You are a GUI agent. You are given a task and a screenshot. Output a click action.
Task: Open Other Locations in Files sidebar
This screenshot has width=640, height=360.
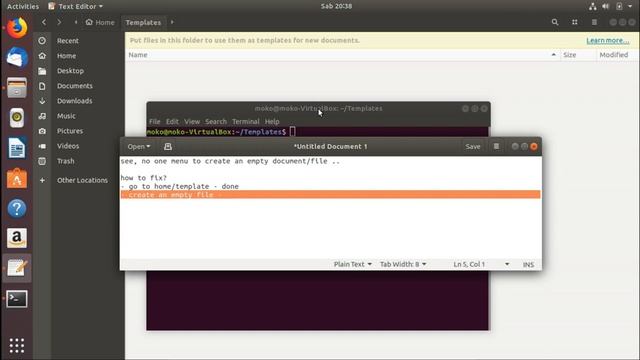82,180
